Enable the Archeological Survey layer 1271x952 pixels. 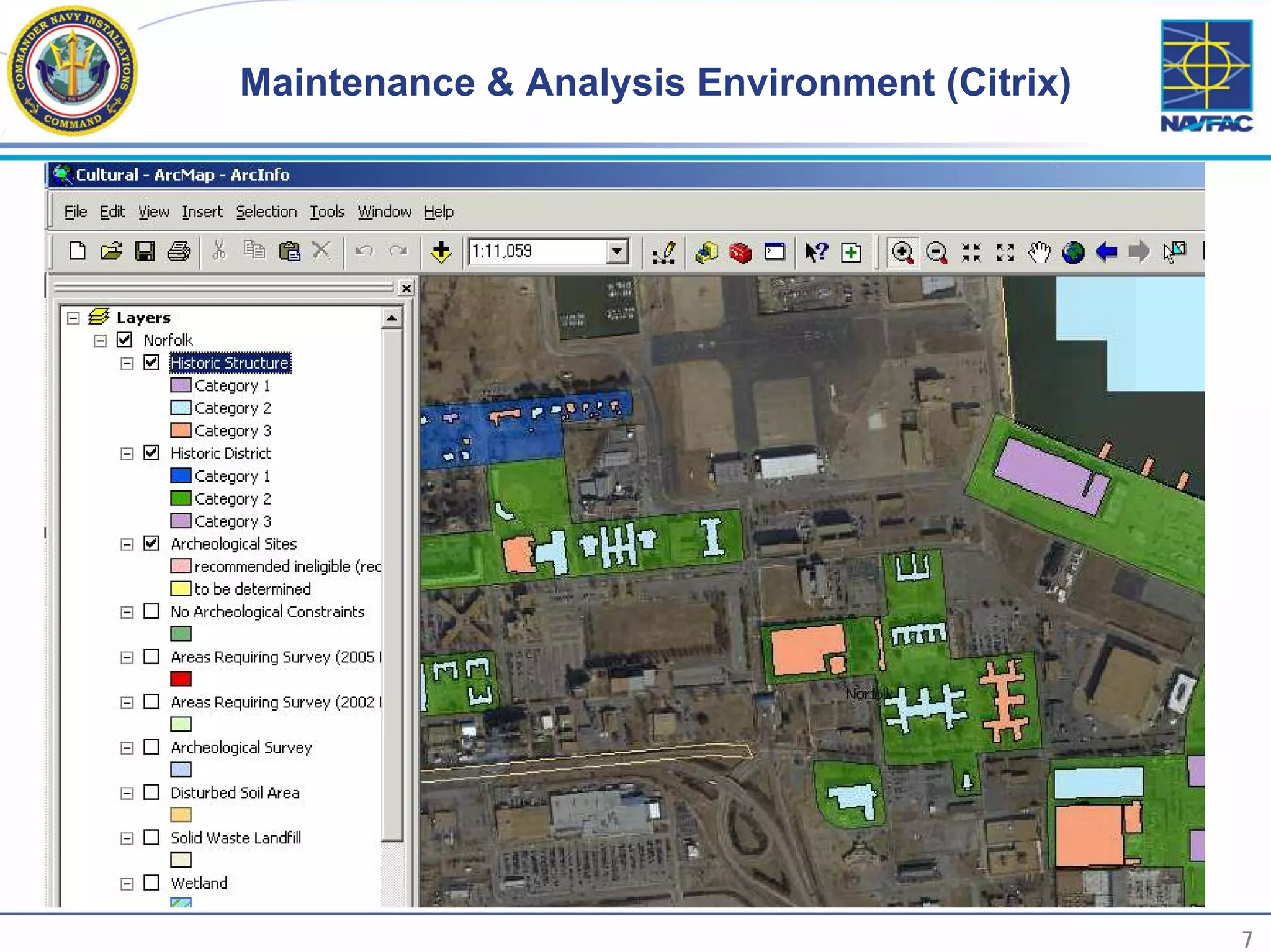click(151, 747)
